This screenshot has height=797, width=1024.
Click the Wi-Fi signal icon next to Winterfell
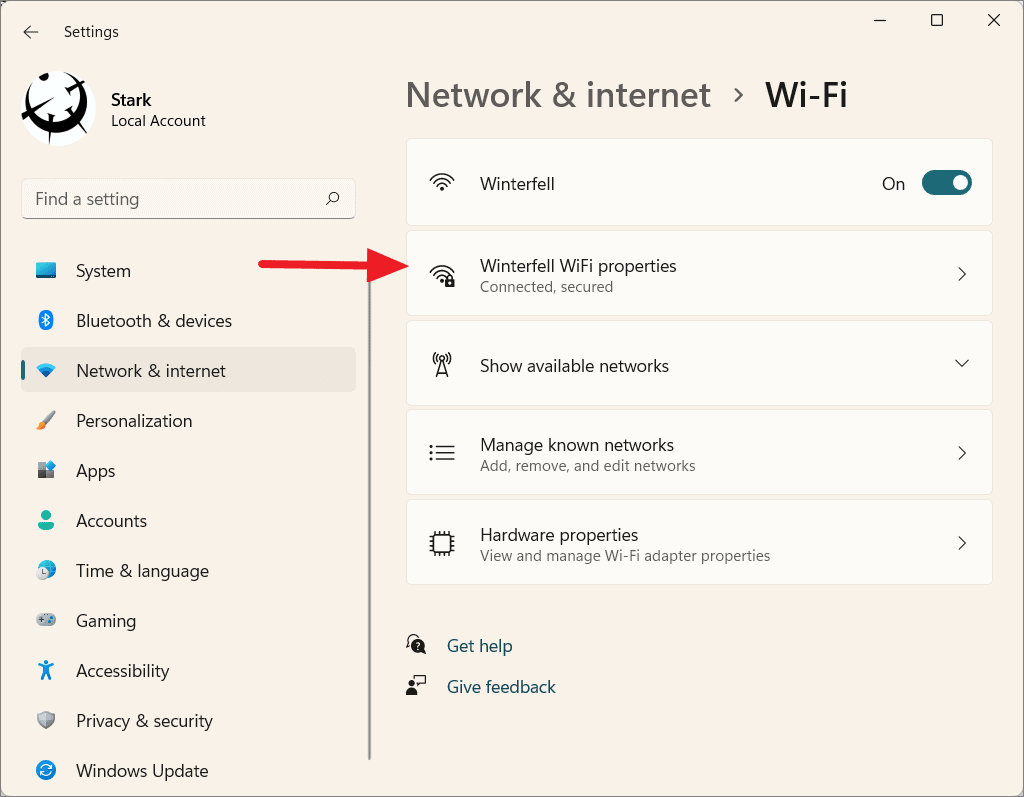coord(443,182)
